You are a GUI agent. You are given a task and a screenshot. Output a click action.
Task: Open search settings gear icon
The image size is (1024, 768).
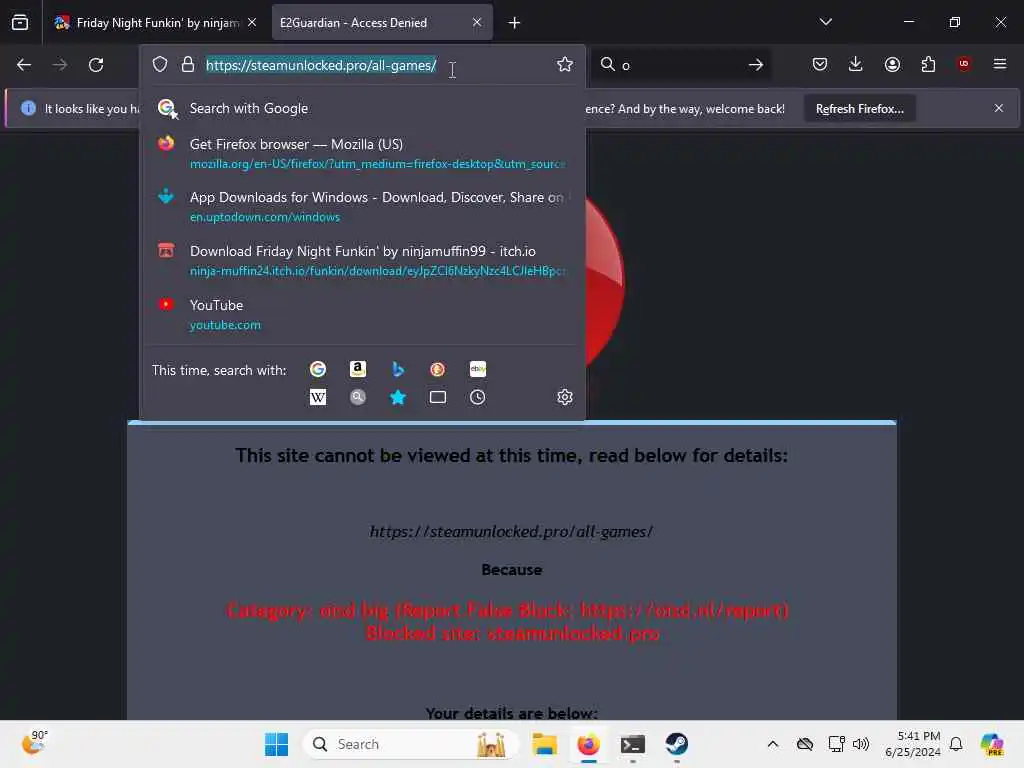[x=565, y=397]
